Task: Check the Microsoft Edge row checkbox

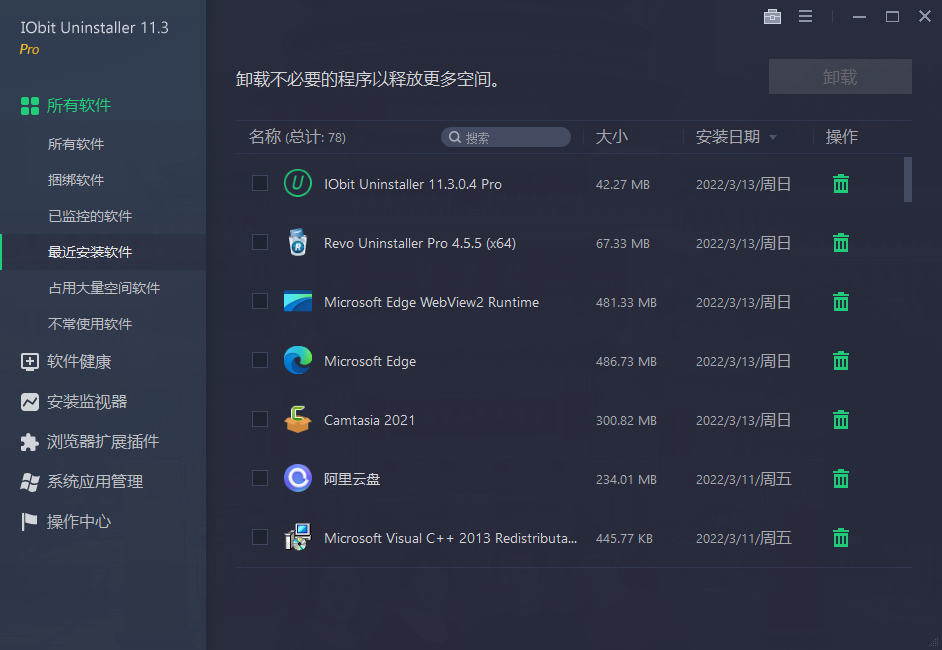Action: point(260,360)
